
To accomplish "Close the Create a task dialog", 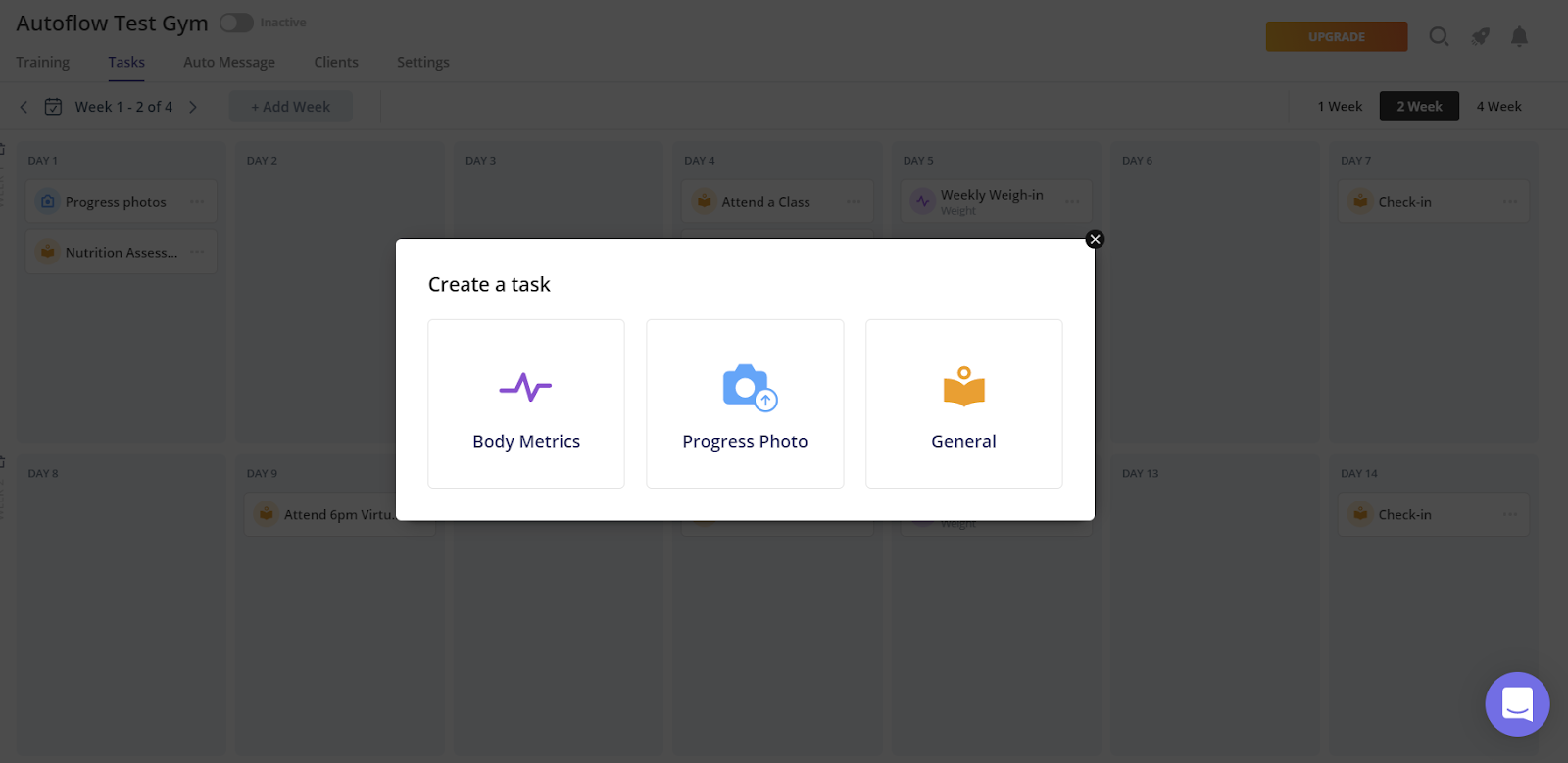I will 1095,239.
